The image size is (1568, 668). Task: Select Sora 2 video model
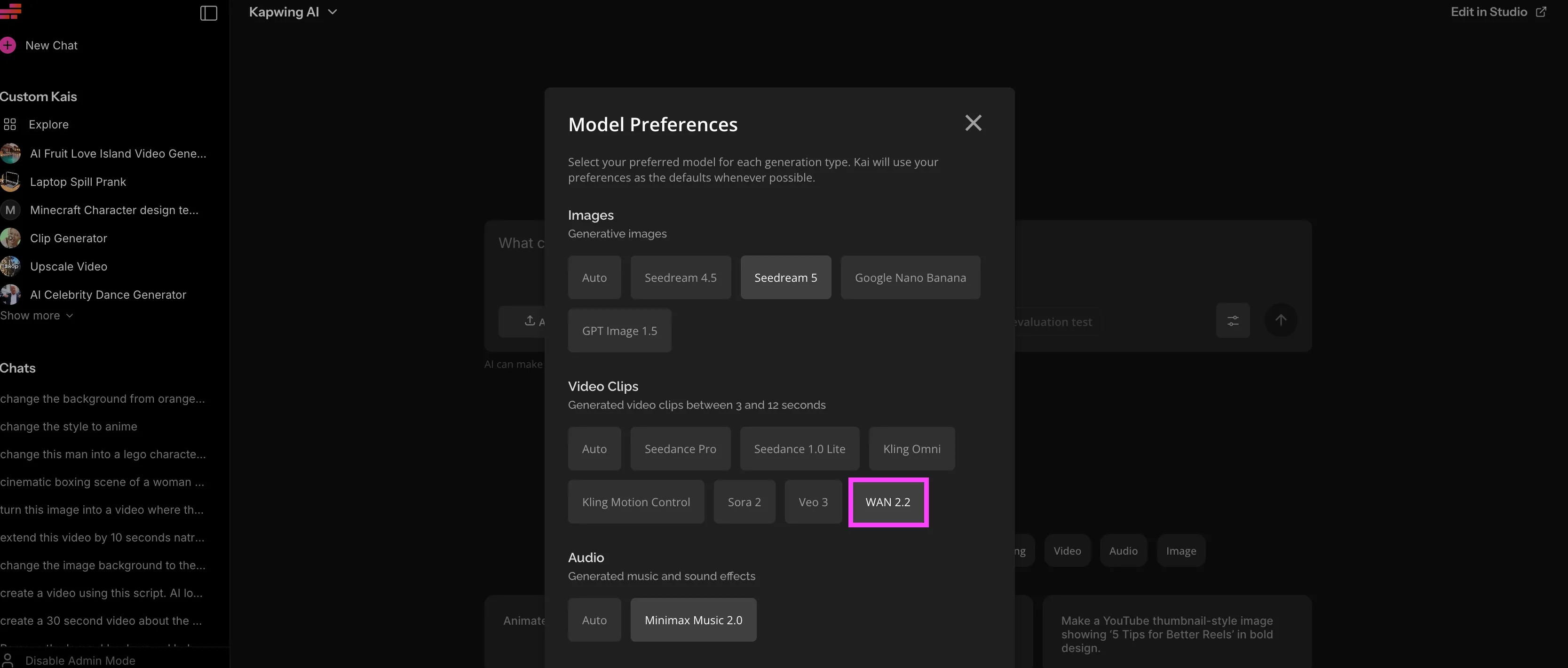pos(744,502)
